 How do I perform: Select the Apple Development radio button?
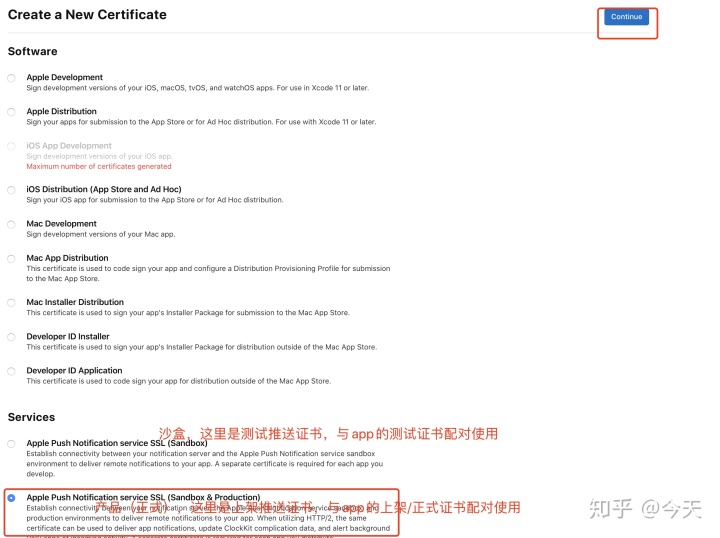(11, 78)
